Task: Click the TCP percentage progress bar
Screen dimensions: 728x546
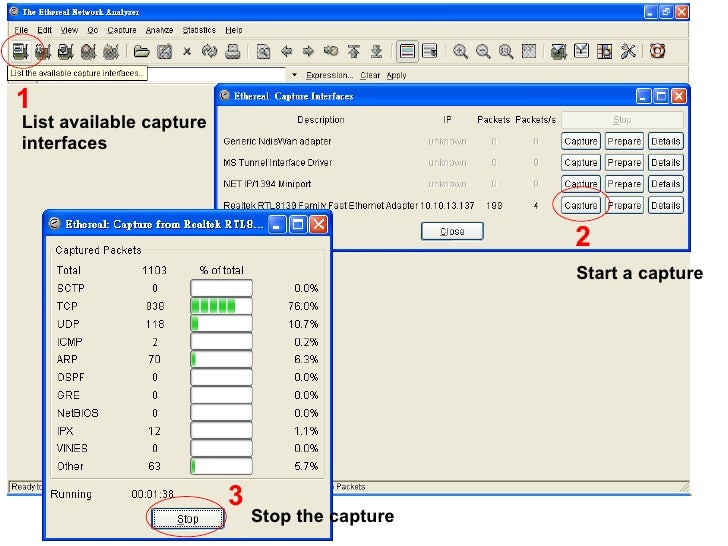Action: pyautogui.click(x=221, y=306)
